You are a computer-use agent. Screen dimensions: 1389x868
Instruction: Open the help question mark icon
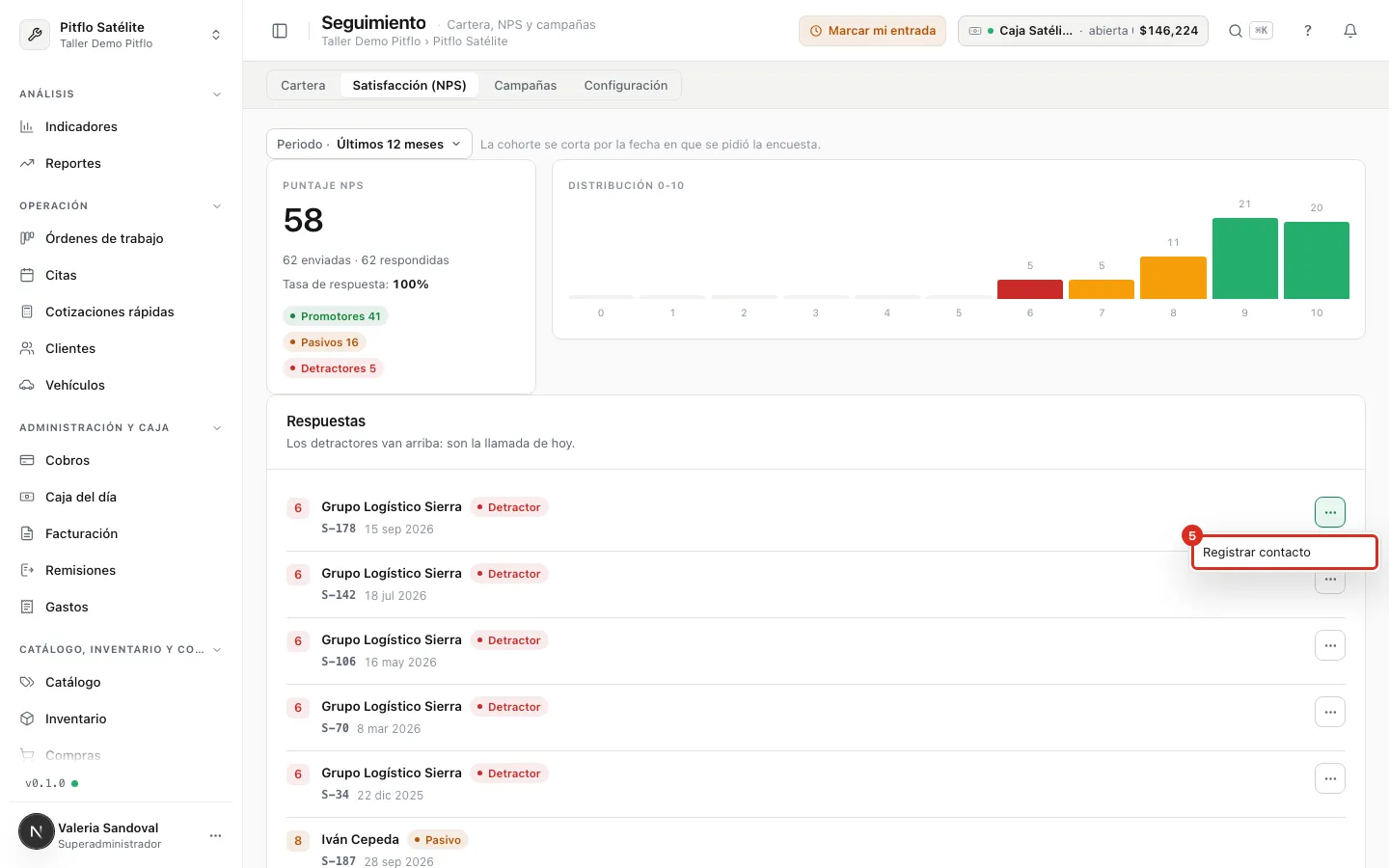point(1308,31)
